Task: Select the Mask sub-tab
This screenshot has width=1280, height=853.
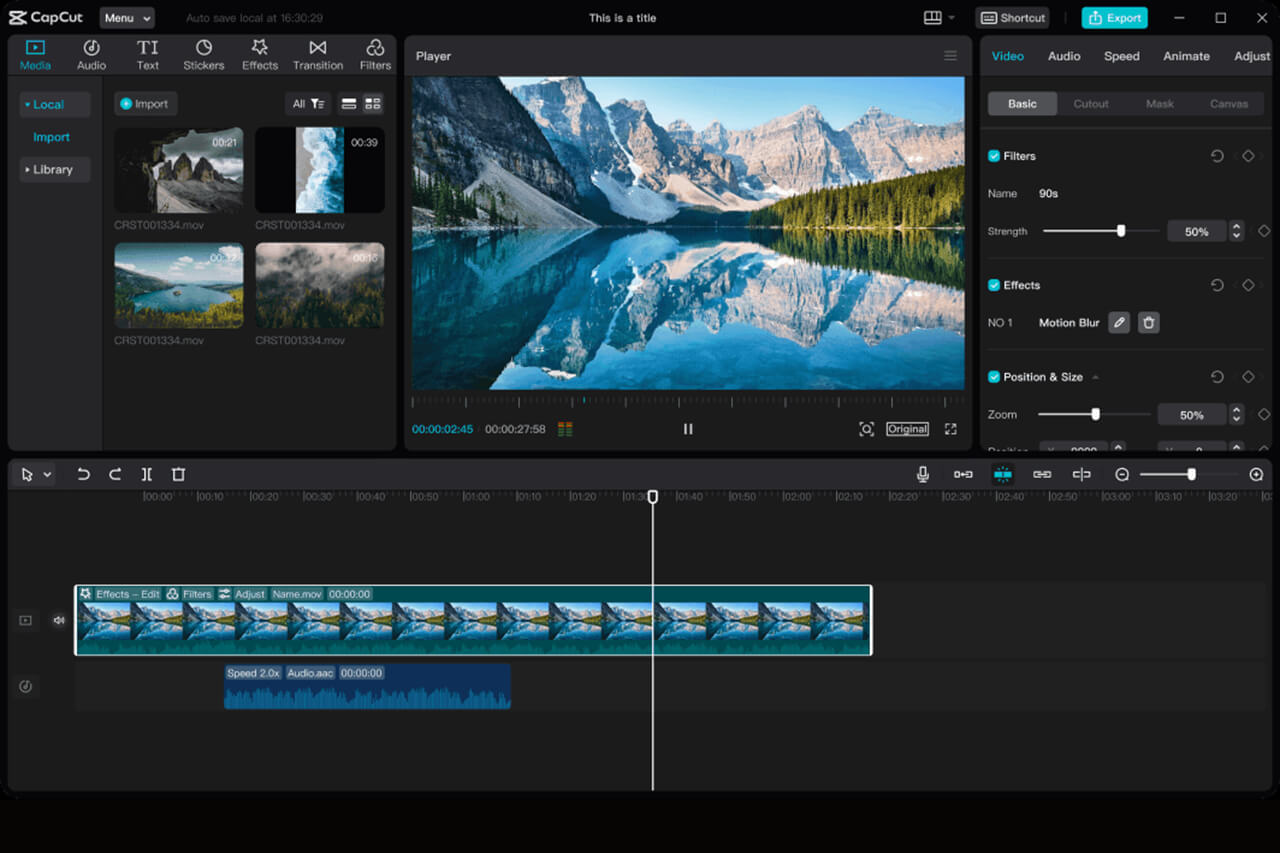Action: click(1160, 104)
